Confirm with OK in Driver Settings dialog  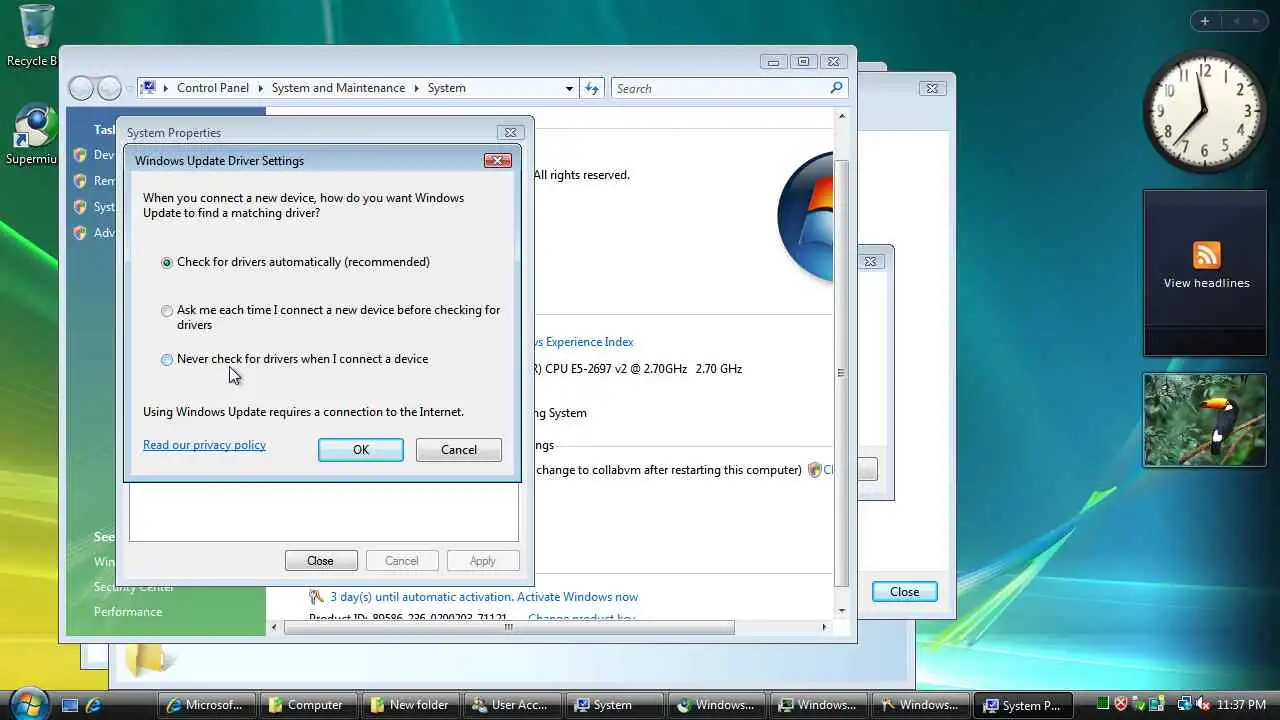tap(361, 450)
